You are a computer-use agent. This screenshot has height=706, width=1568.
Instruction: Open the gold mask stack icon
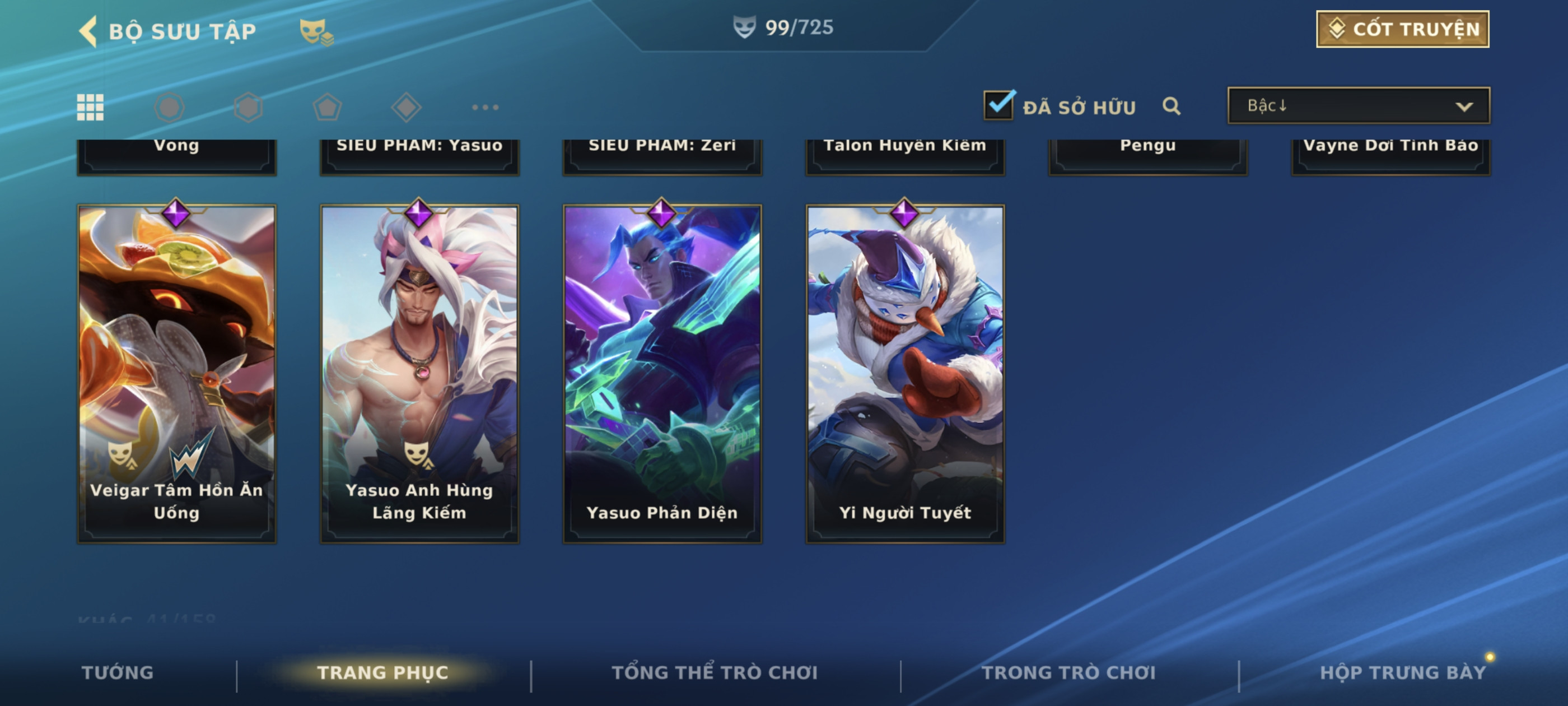[x=316, y=32]
